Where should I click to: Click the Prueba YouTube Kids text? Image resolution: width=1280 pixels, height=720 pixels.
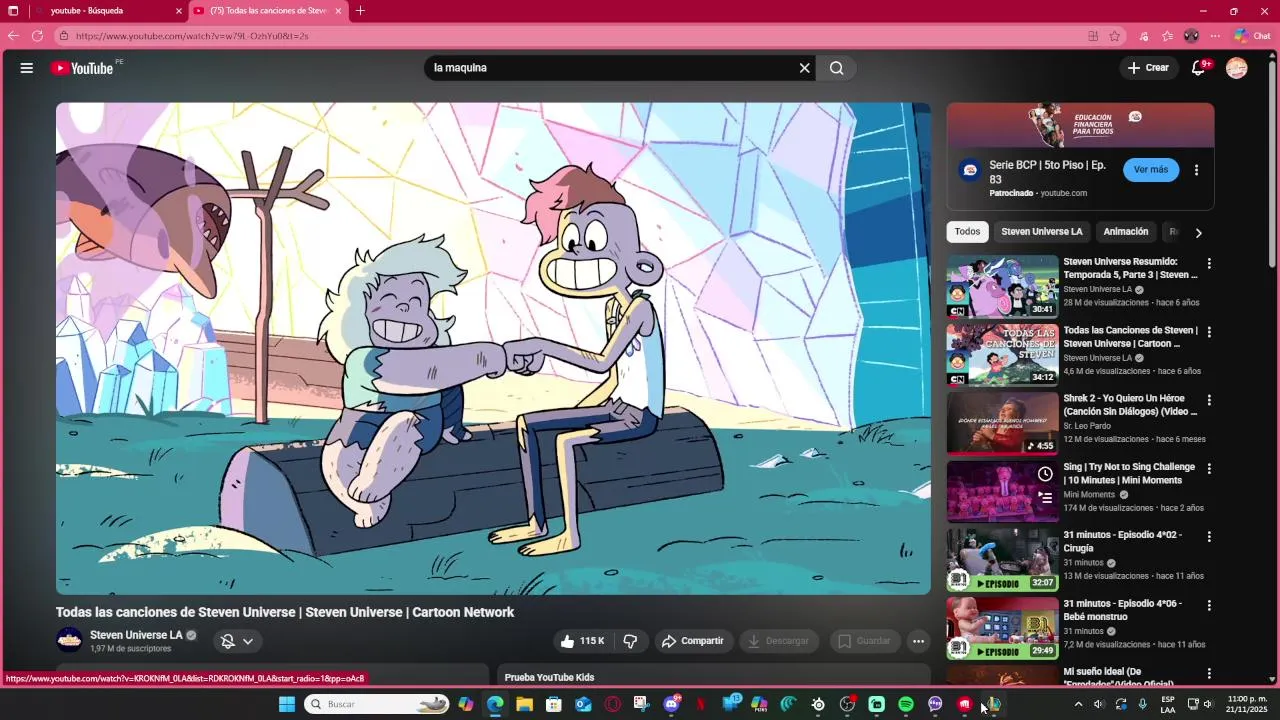click(x=549, y=677)
